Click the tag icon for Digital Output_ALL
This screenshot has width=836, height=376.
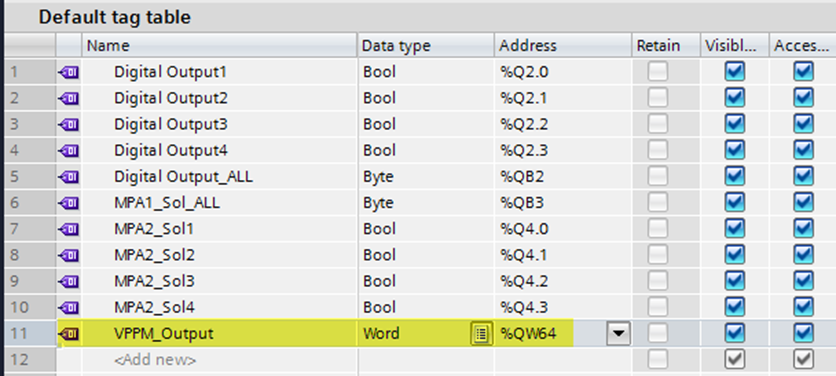(69, 177)
